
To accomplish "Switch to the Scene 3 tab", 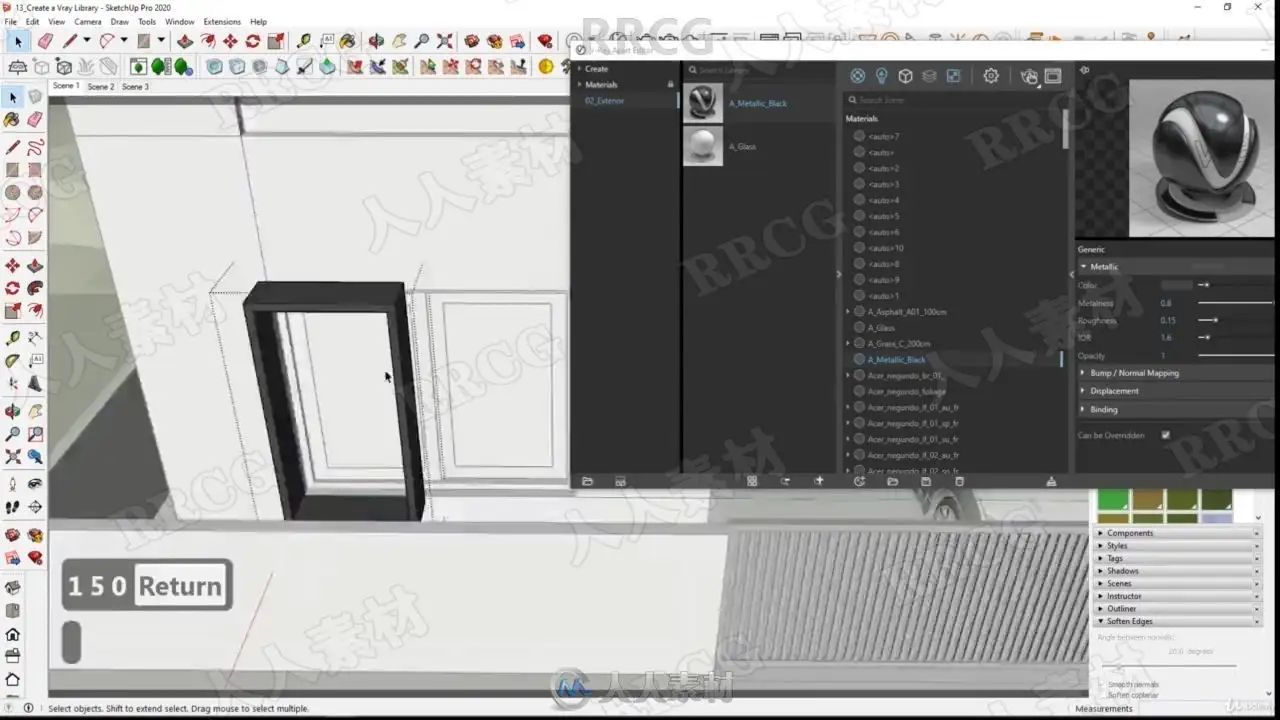I will 135,87.
